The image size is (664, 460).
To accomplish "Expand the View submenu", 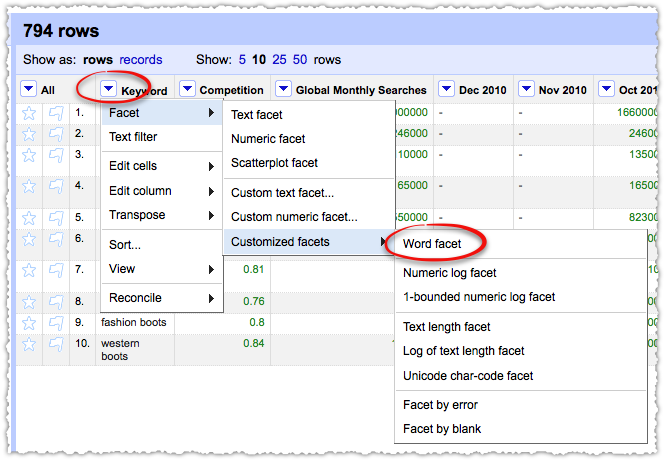I will tap(162, 269).
